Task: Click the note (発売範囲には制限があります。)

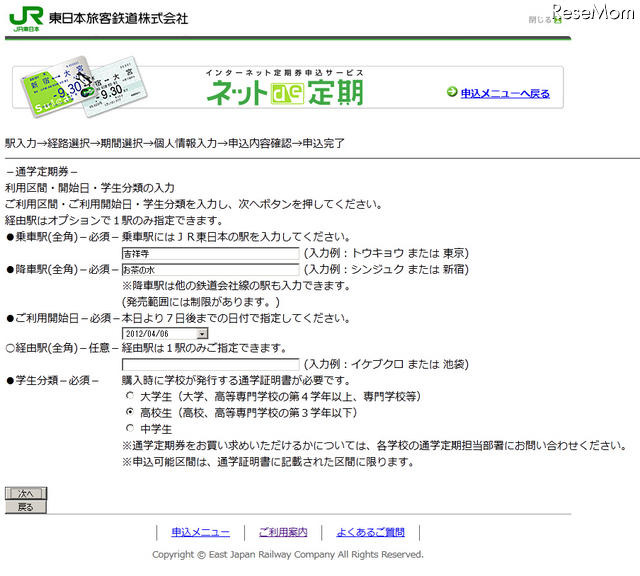Action: [x=201, y=302]
